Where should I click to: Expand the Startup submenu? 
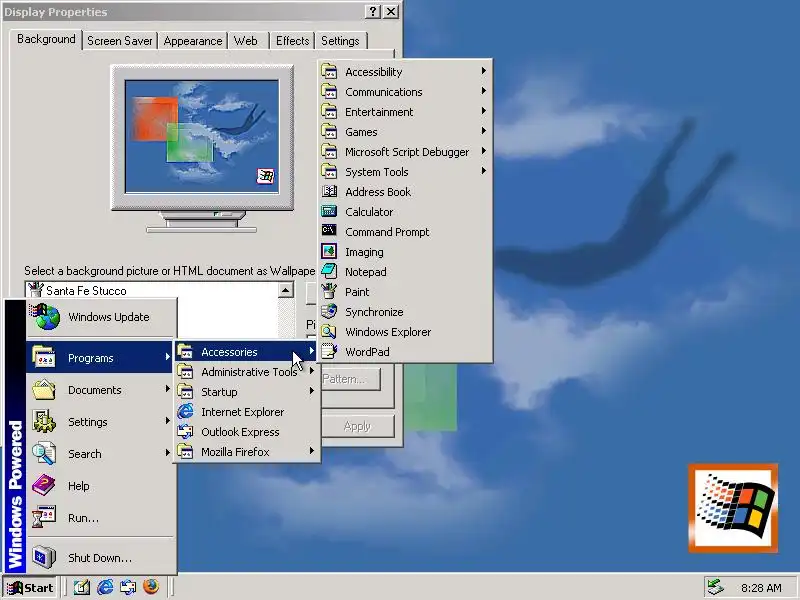coord(247,391)
